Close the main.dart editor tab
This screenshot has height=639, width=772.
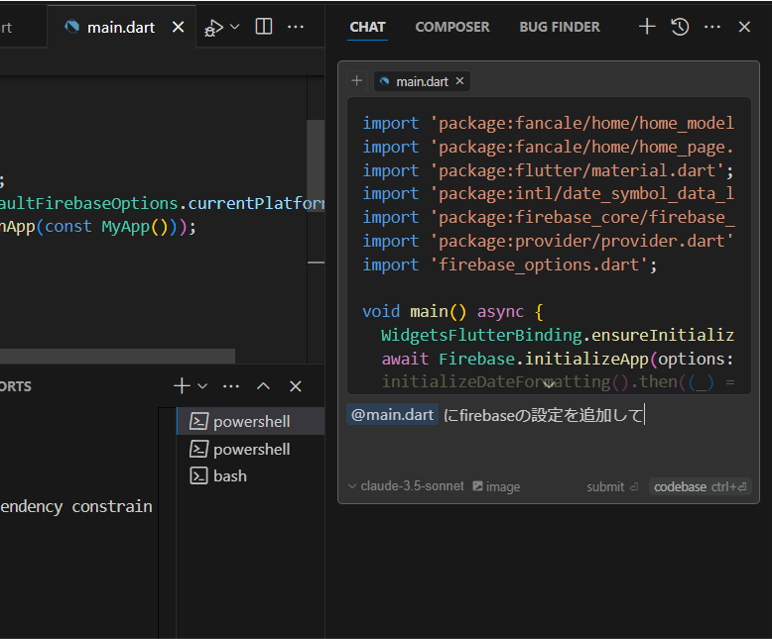click(178, 27)
